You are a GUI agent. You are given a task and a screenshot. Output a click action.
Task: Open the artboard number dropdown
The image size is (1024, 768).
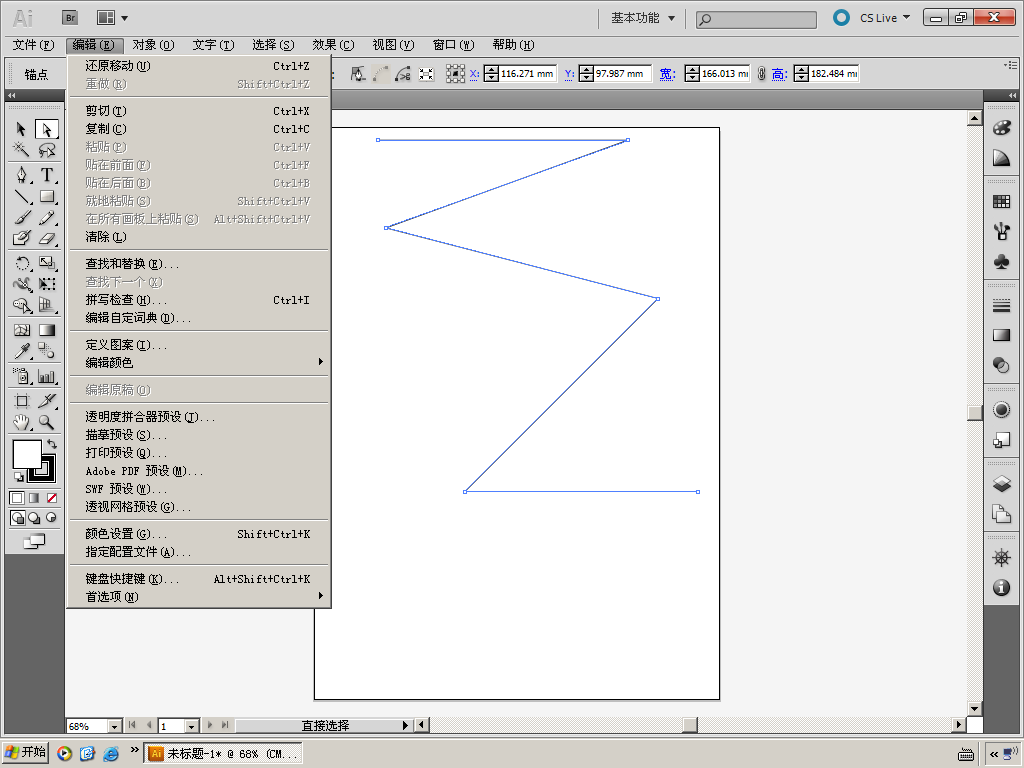point(191,726)
